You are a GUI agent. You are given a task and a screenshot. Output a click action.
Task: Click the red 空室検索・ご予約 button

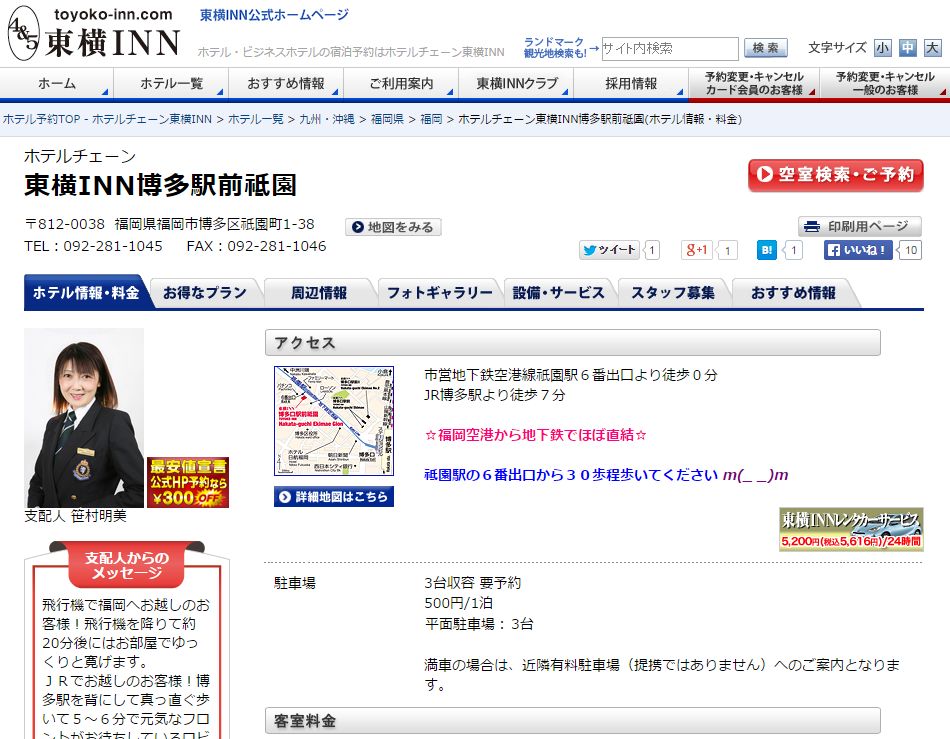[x=835, y=175]
